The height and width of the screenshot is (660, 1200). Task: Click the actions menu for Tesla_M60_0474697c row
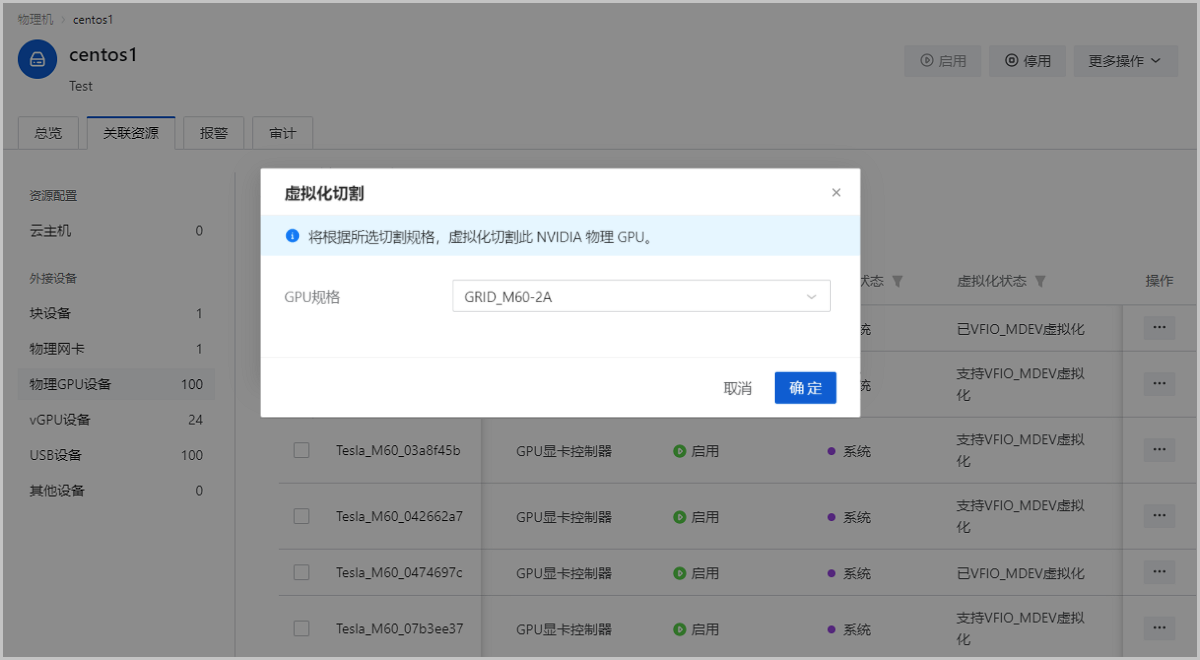coord(1158,571)
